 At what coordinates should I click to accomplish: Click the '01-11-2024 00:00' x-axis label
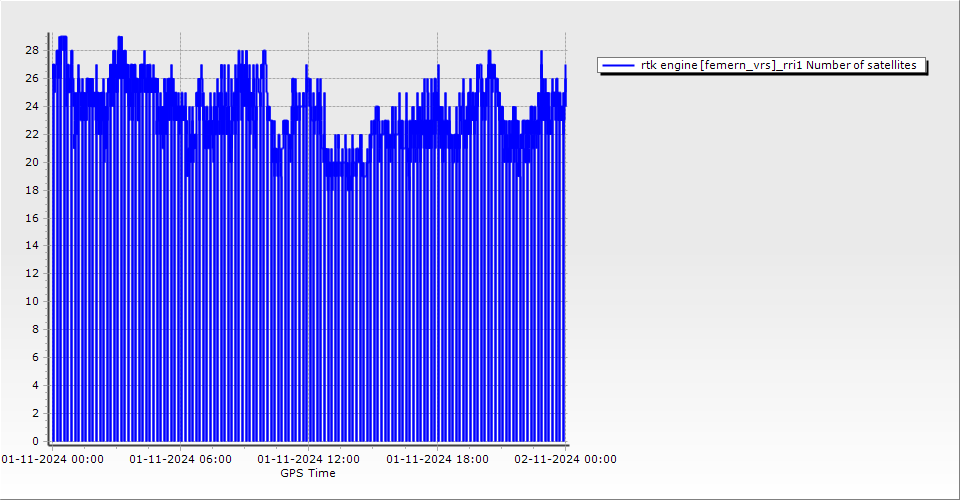[x=52, y=459]
